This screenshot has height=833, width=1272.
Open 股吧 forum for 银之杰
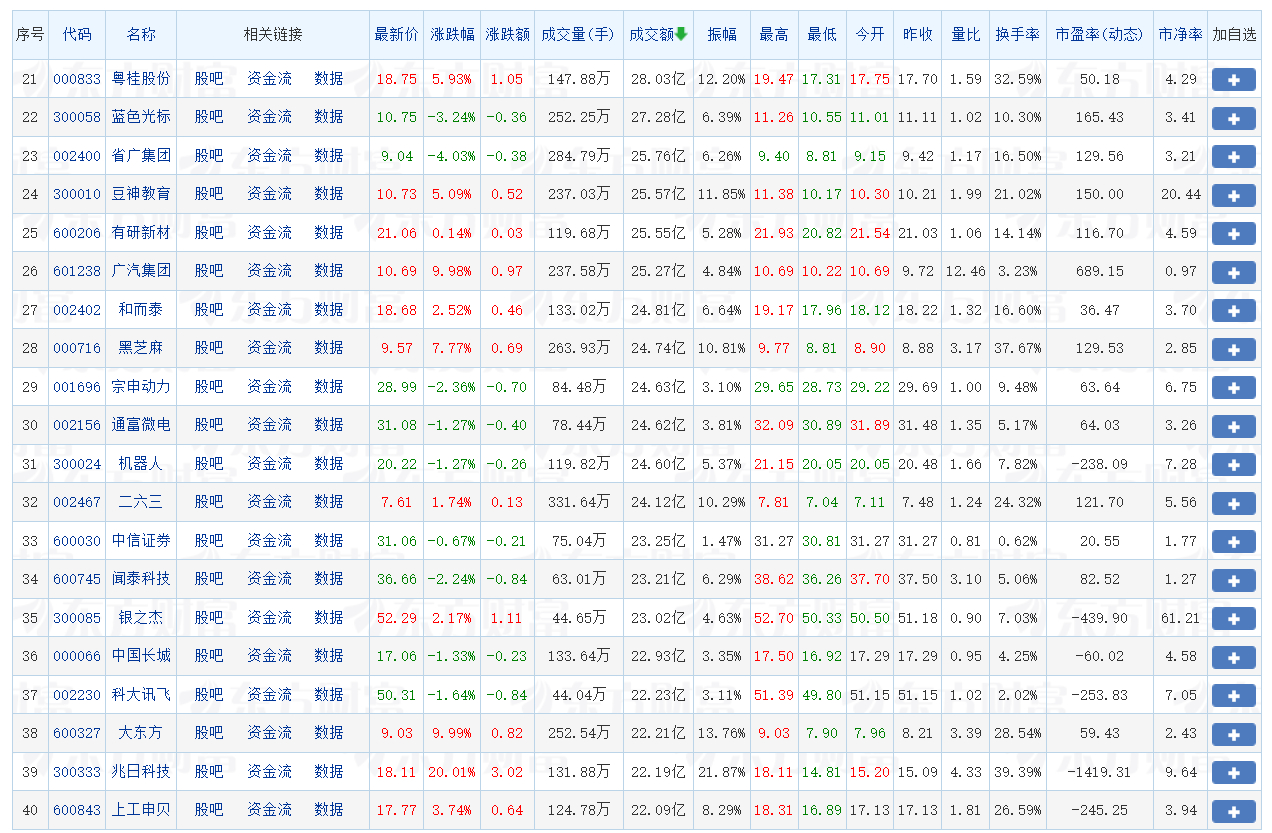pyautogui.click(x=209, y=618)
